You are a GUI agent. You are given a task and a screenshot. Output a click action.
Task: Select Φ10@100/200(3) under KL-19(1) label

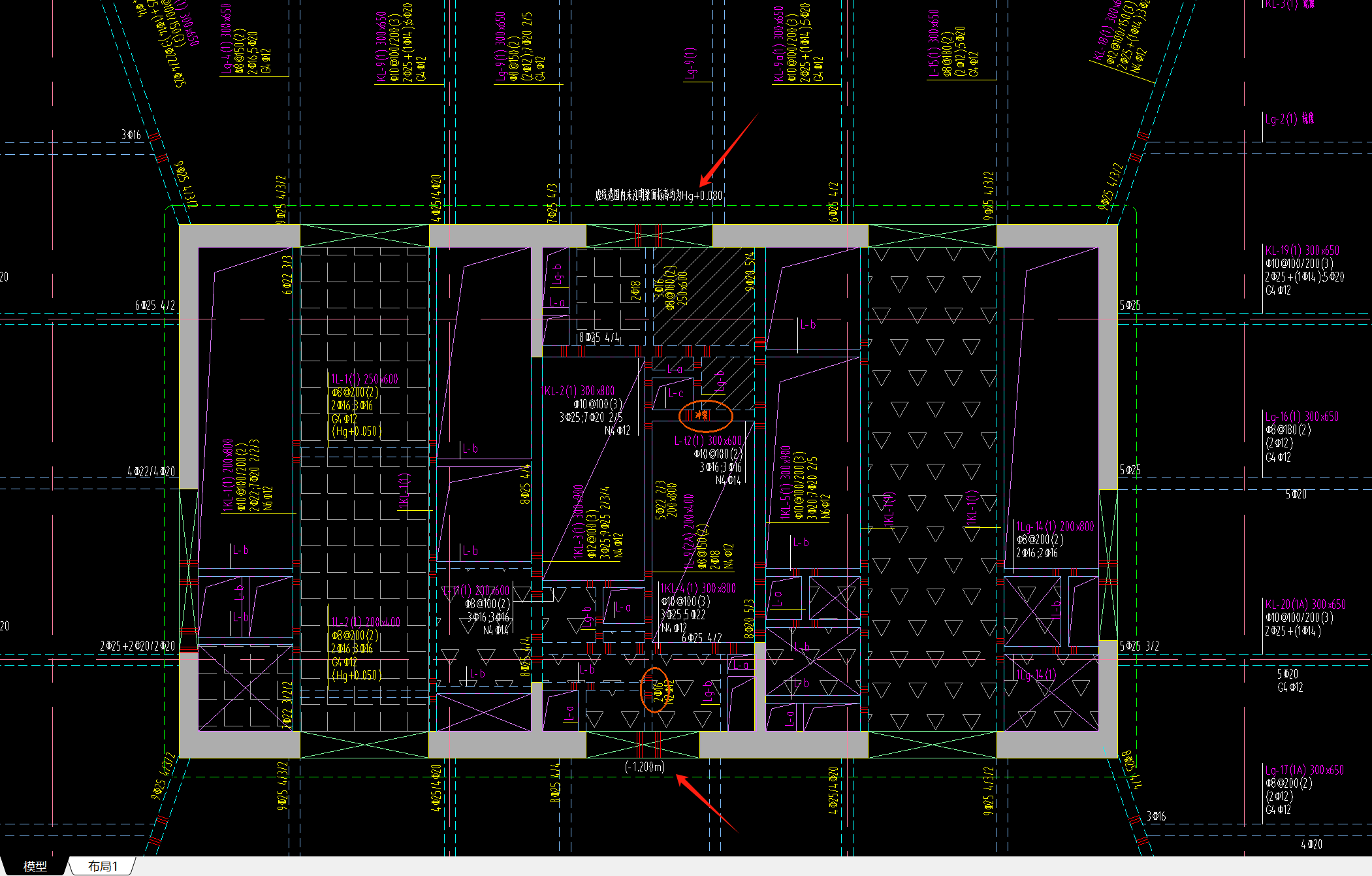coord(1300,263)
